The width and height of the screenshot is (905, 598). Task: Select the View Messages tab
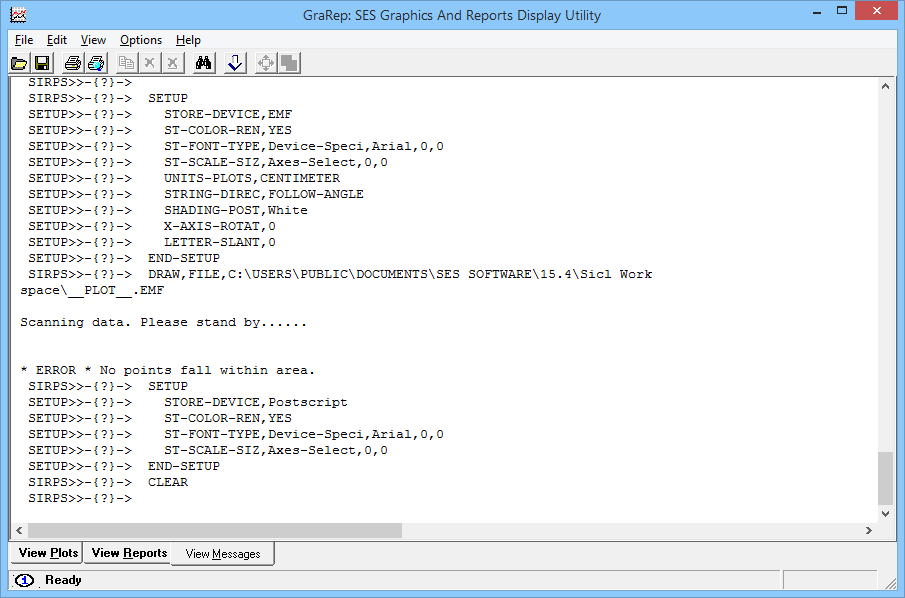click(223, 554)
